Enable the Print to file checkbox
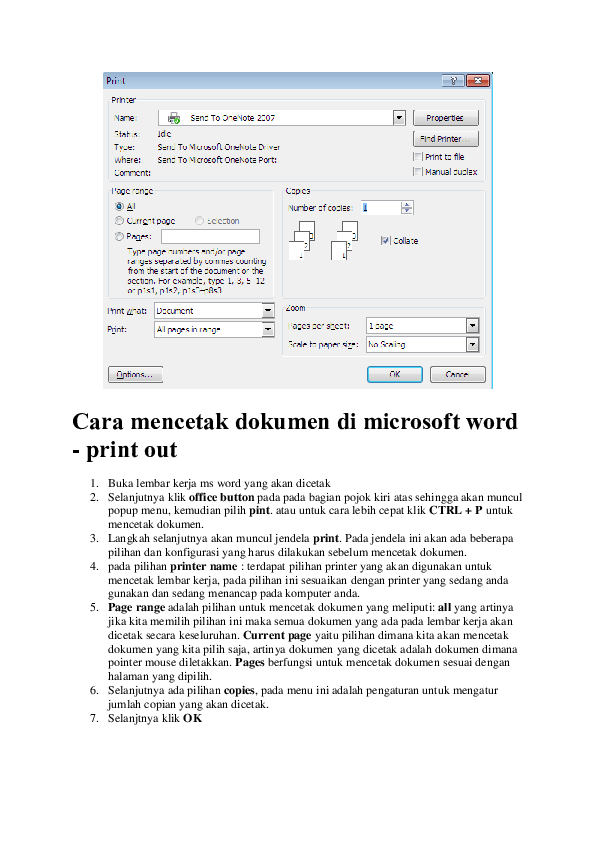595x842 pixels. tap(418, 156)
